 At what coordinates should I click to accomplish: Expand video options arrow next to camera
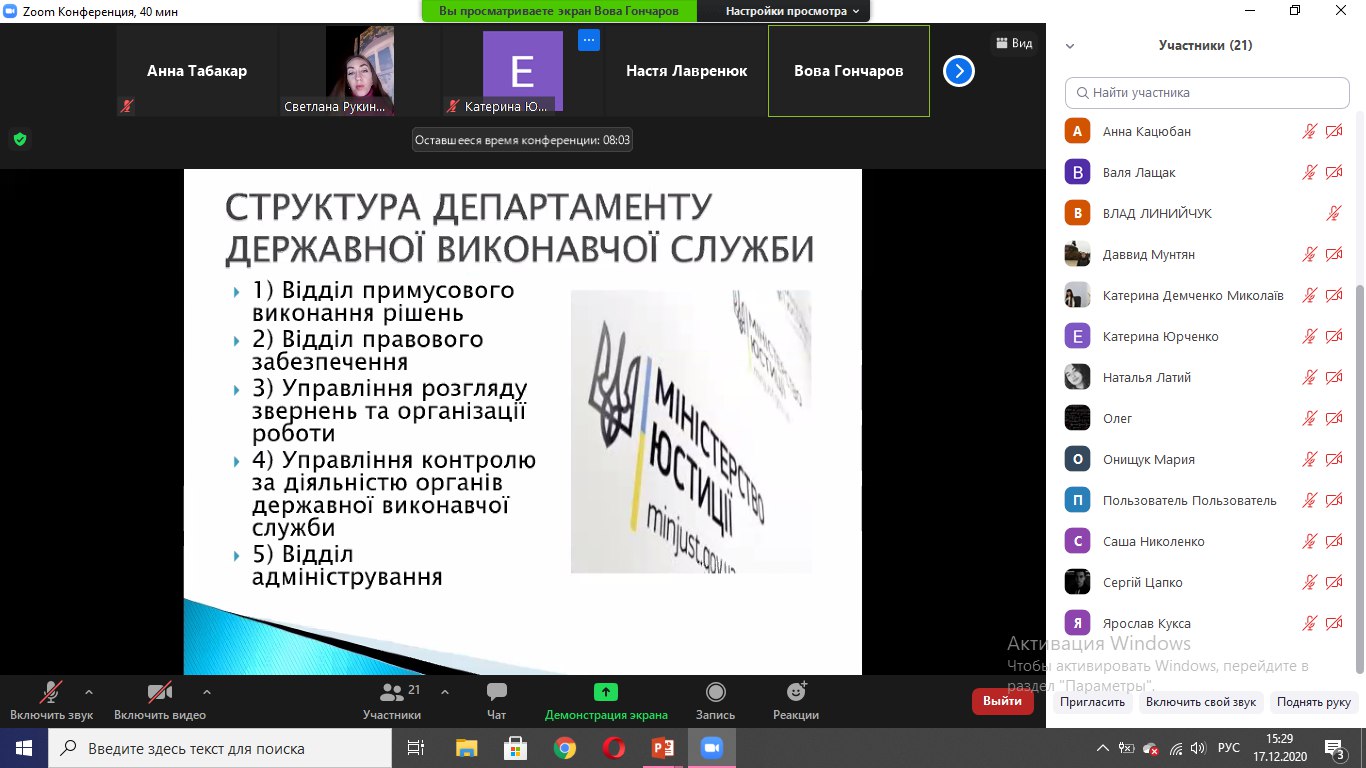(x=207, y=691)
